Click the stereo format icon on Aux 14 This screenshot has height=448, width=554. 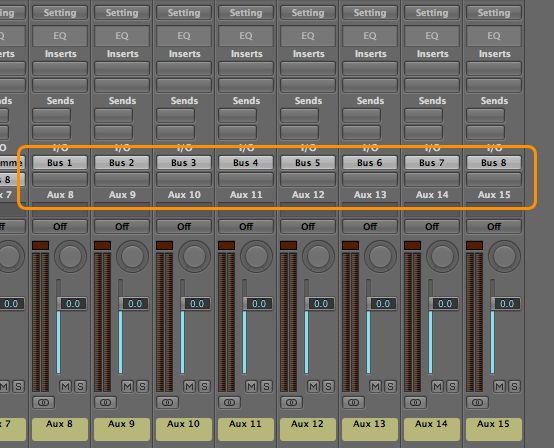click(x=416, y=402)
